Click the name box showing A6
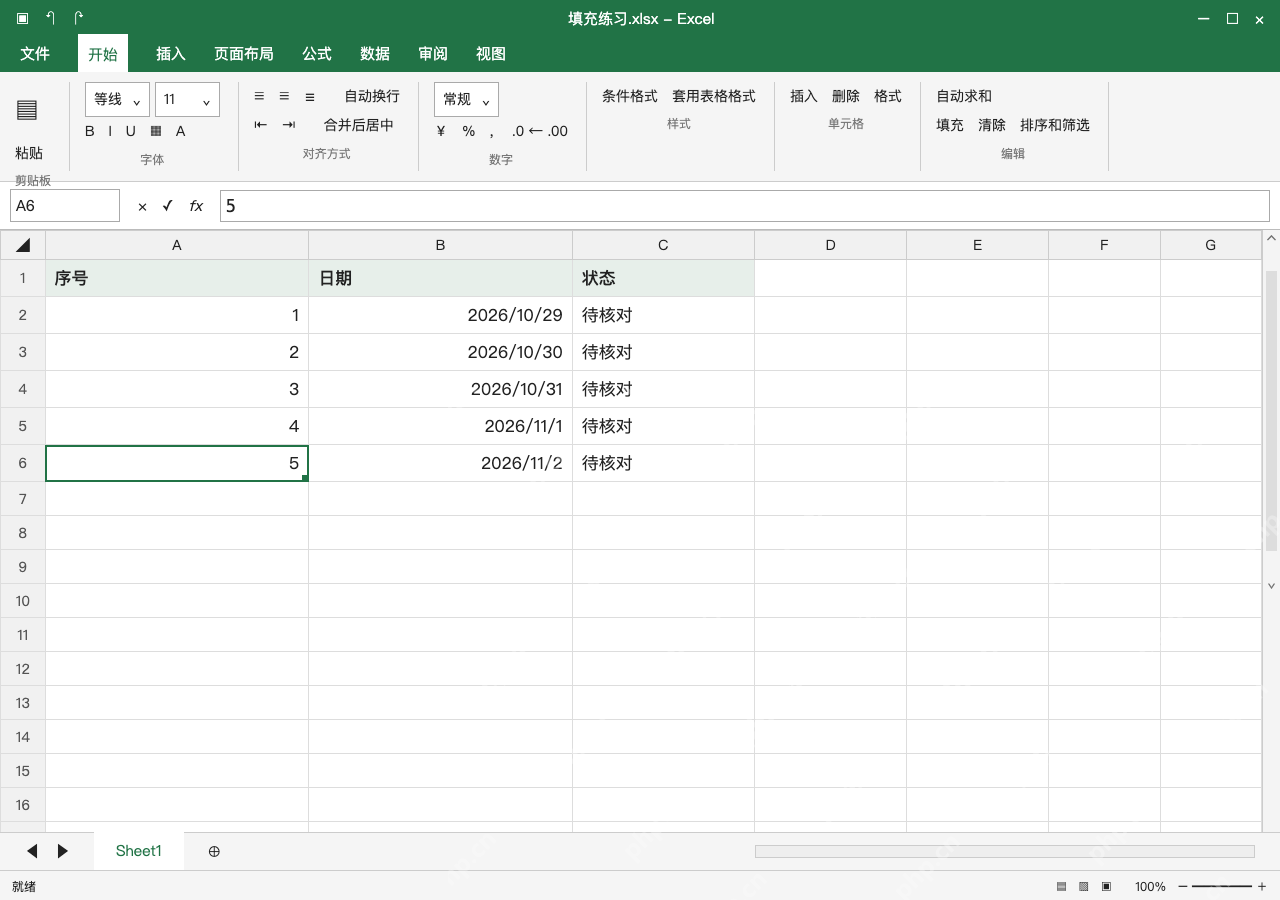Screen dimensions: 1280x900 click(x=65, y=206)
